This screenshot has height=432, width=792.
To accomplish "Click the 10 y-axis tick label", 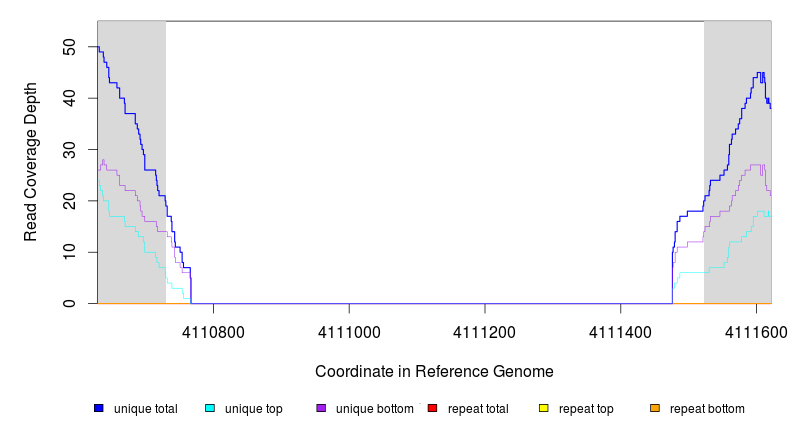I will (x=69, y=252).
